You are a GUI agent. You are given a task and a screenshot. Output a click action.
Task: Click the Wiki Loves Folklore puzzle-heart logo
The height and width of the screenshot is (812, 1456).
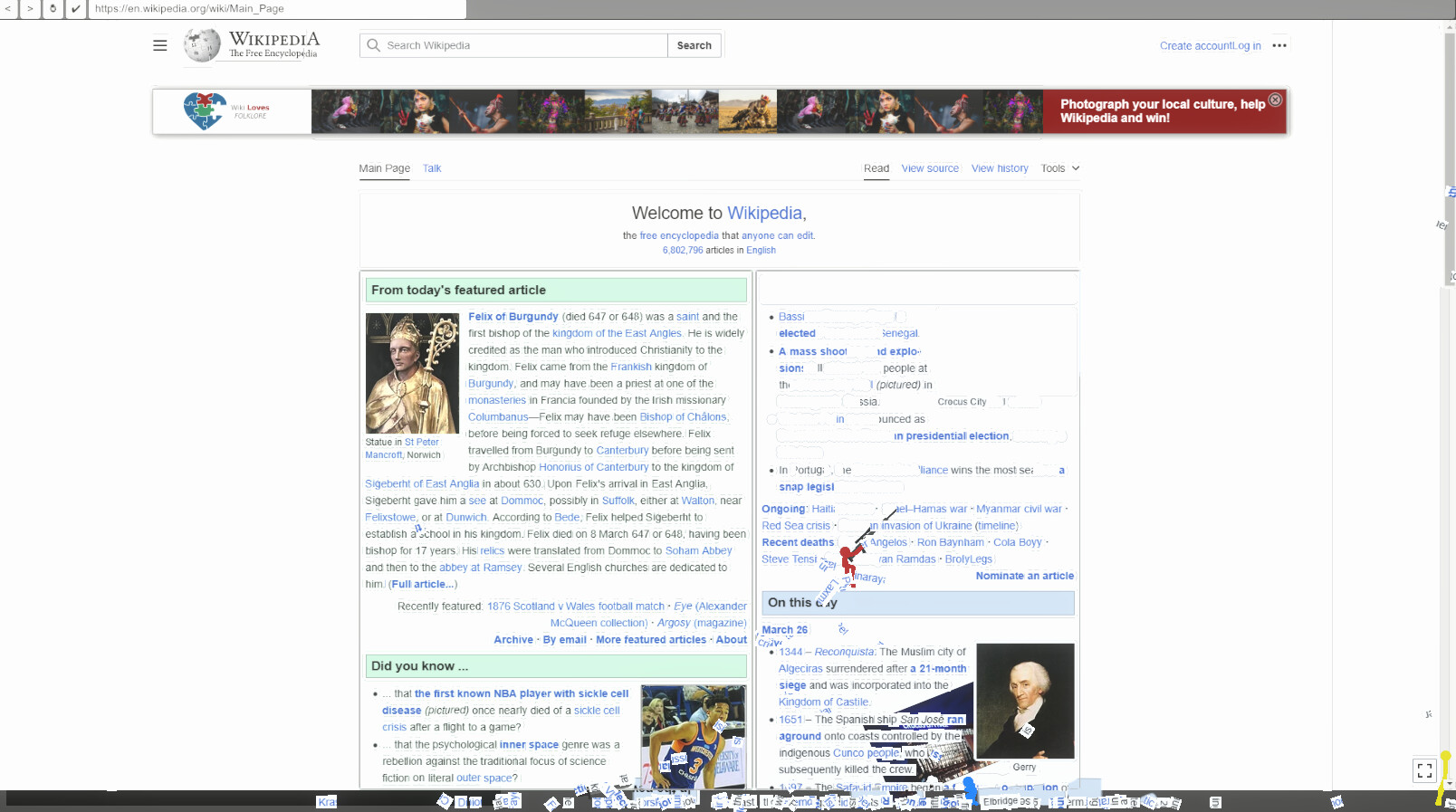click(205, 111)
